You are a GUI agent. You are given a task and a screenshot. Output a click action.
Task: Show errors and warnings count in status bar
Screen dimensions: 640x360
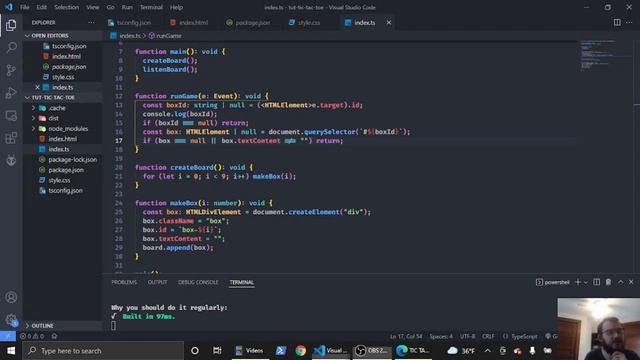[31, 336]
